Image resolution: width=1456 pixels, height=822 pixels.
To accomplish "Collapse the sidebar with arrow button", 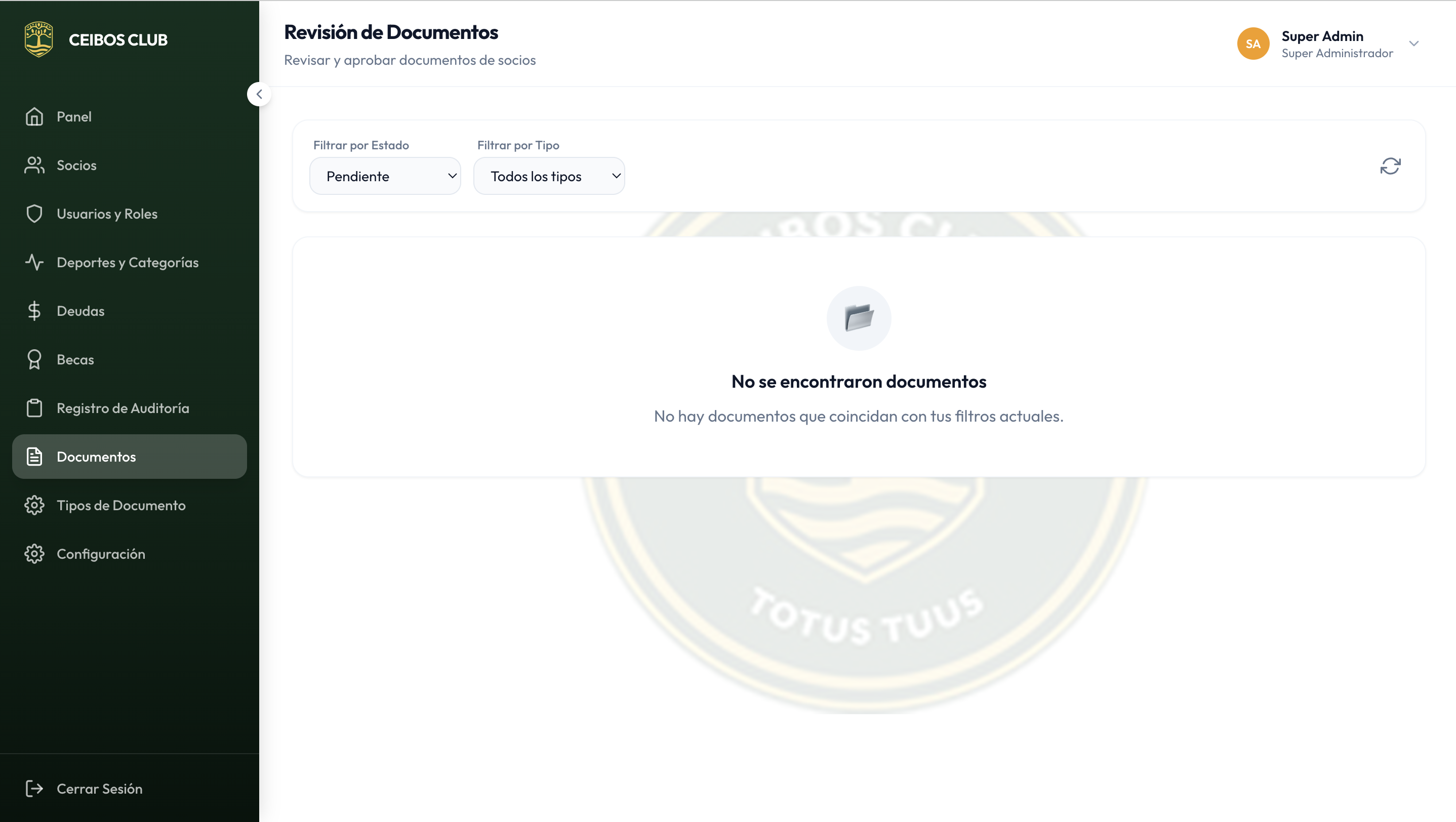I will coord(259,94).
